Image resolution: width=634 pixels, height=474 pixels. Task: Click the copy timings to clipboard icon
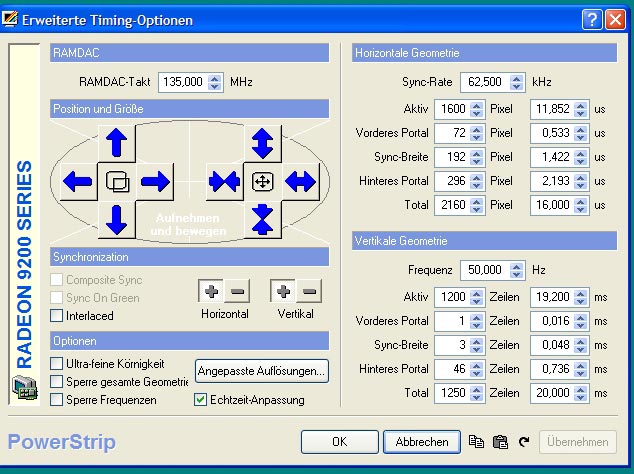pyautogui.click(x=478, y=441)
